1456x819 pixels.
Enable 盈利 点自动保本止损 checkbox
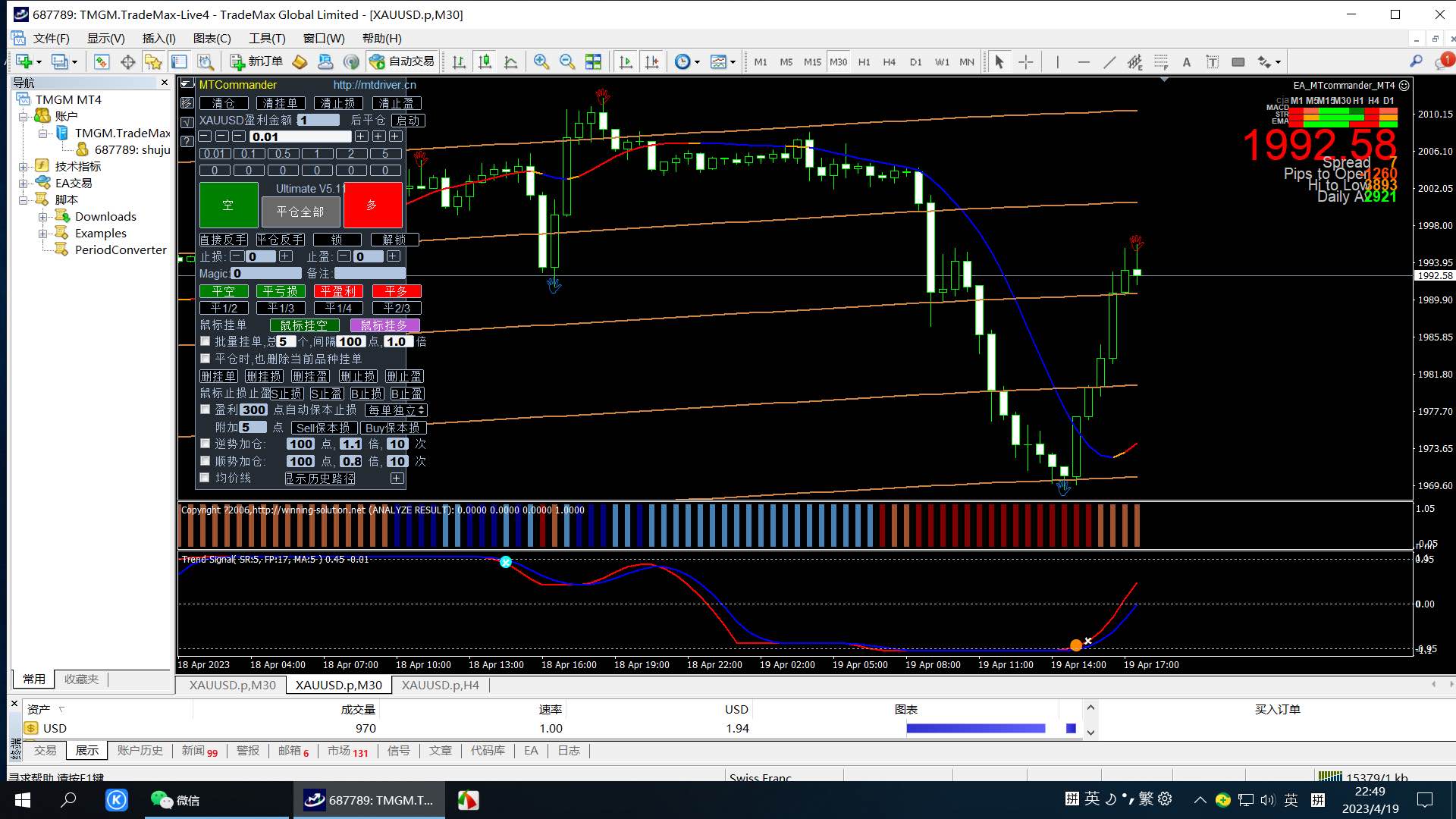pos(205,409)
